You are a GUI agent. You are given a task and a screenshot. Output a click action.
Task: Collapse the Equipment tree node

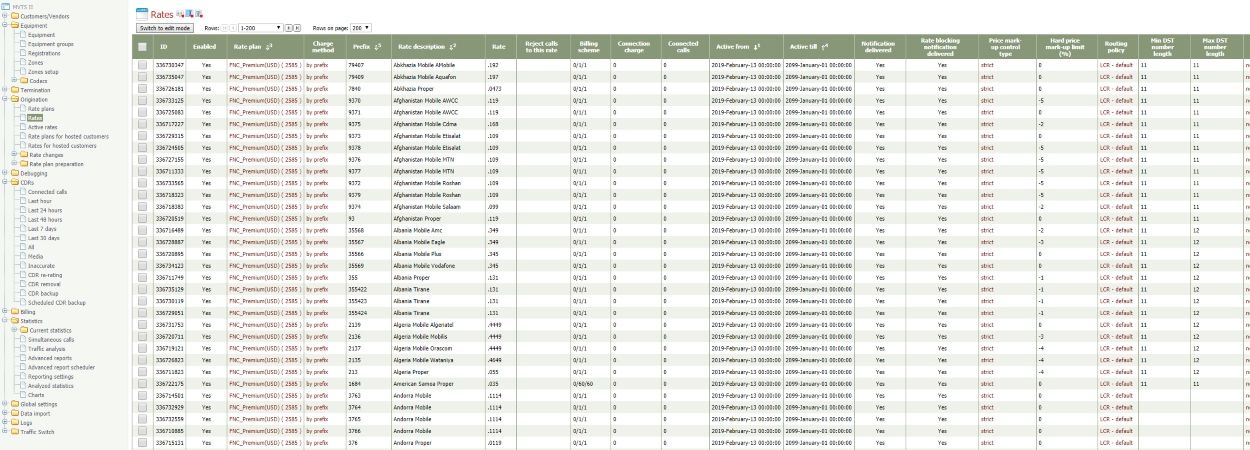[x=5, y=26]
